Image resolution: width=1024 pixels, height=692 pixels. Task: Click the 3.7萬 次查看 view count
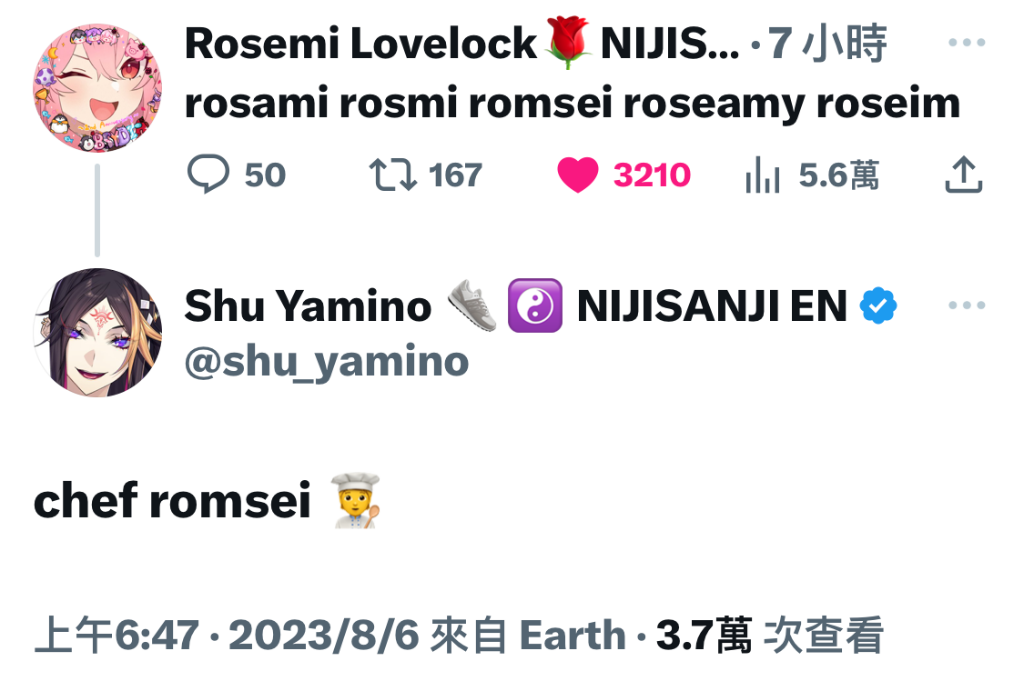click(x=770, y=635)
